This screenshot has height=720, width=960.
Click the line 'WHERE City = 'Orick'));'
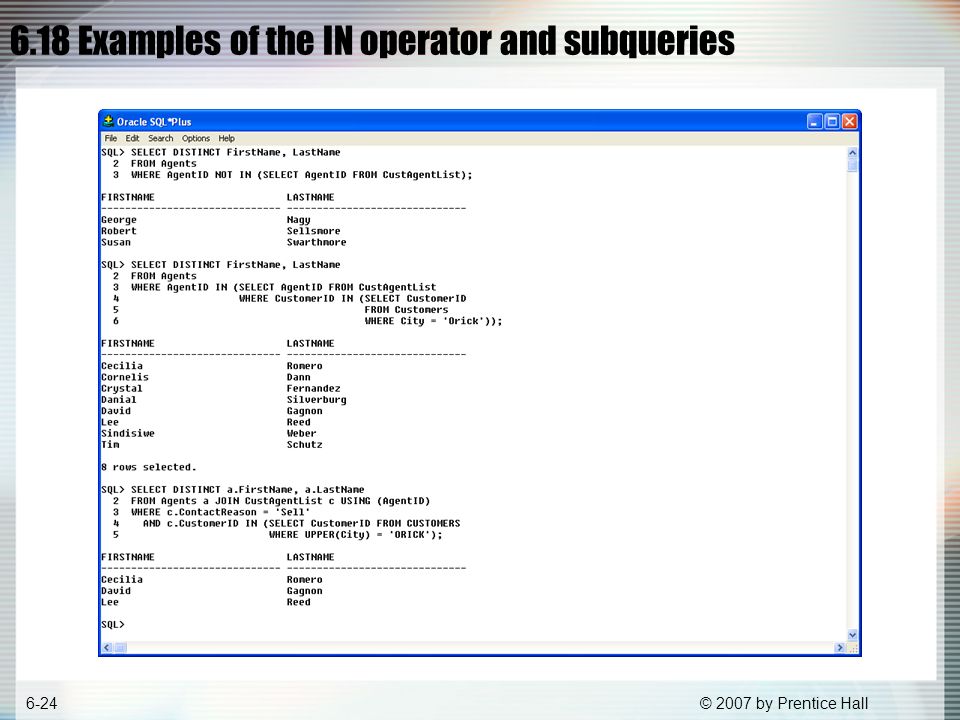[x=433, y=321]
